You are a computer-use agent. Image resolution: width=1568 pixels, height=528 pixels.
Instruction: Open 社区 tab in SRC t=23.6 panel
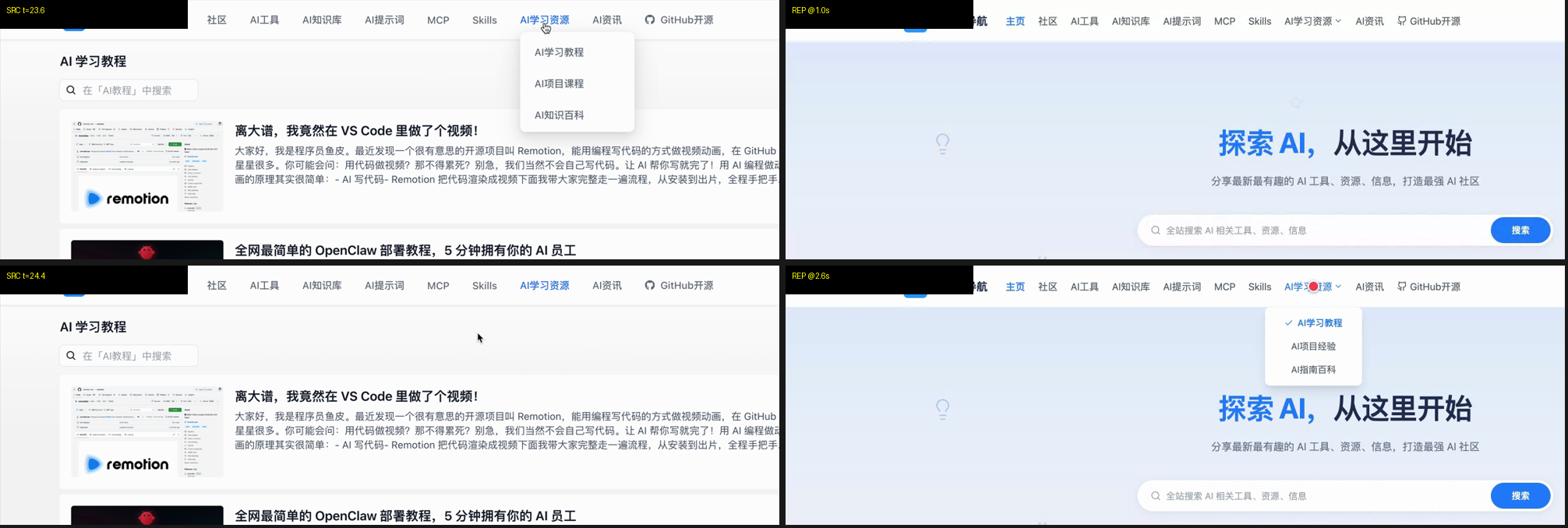click(x=217, y=20)
